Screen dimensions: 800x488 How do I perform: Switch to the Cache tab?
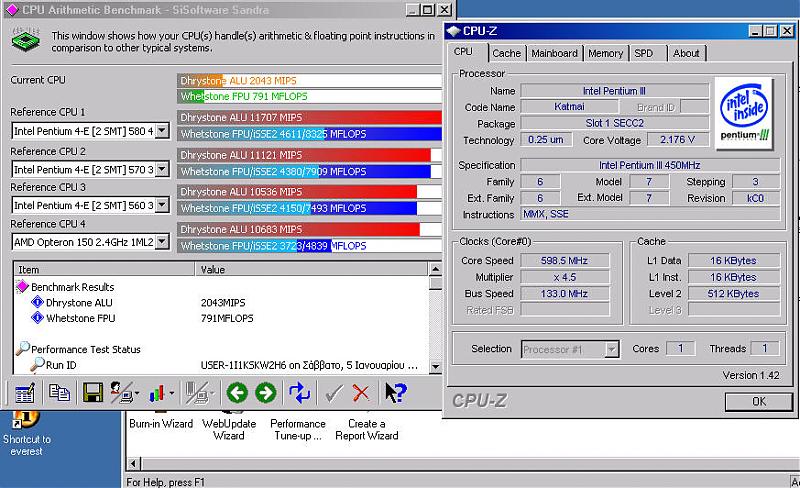pos(506,53)
